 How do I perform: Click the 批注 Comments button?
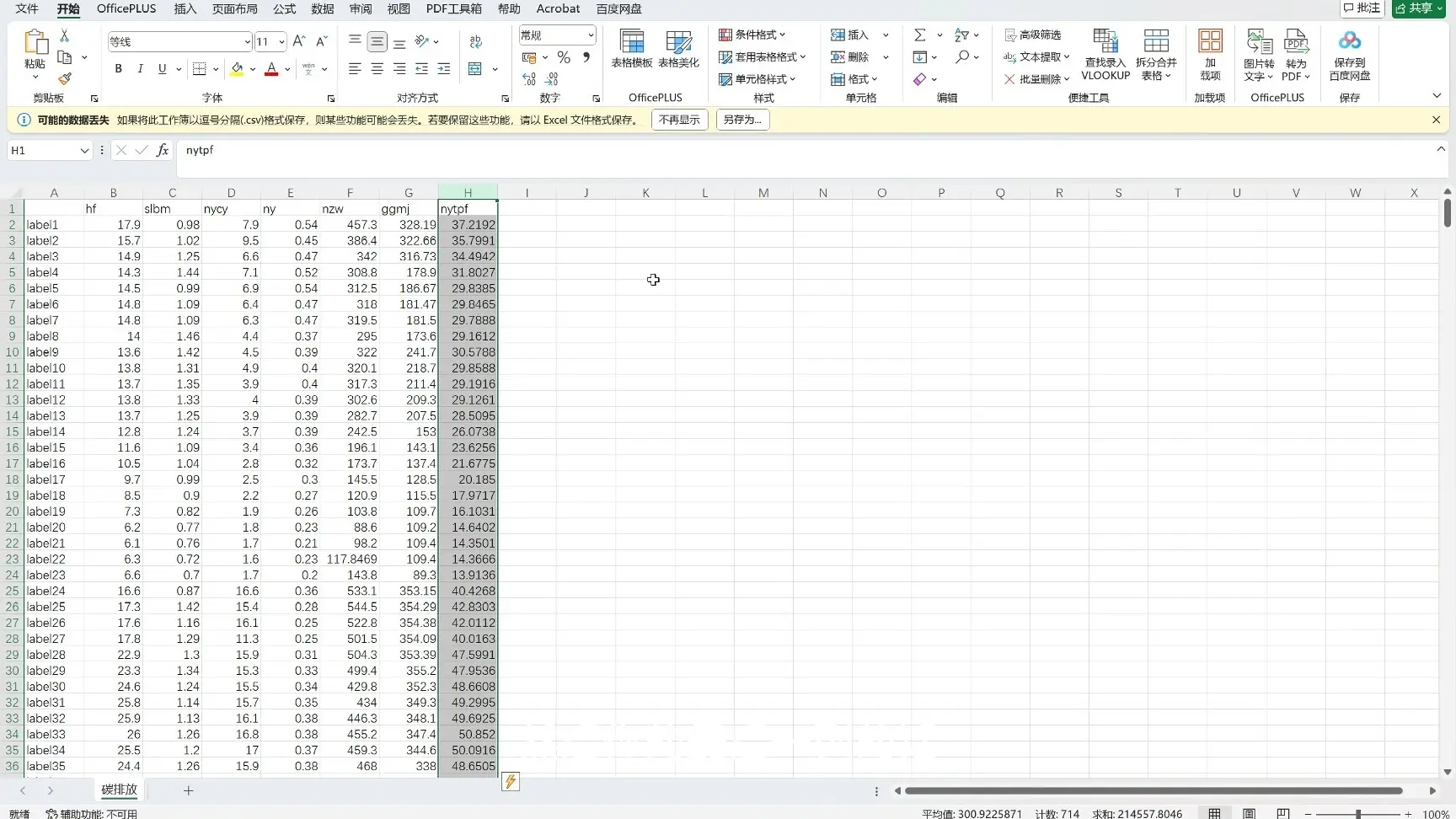pos(1363,8)
